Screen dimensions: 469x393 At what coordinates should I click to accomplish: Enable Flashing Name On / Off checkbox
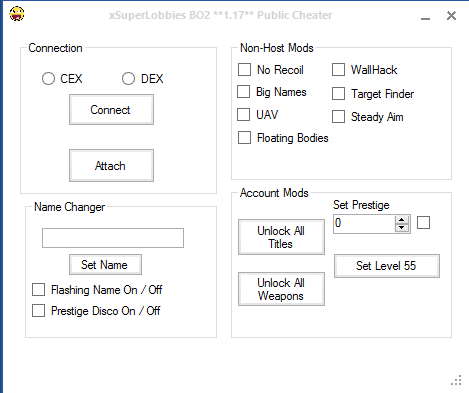pos(38,290)
